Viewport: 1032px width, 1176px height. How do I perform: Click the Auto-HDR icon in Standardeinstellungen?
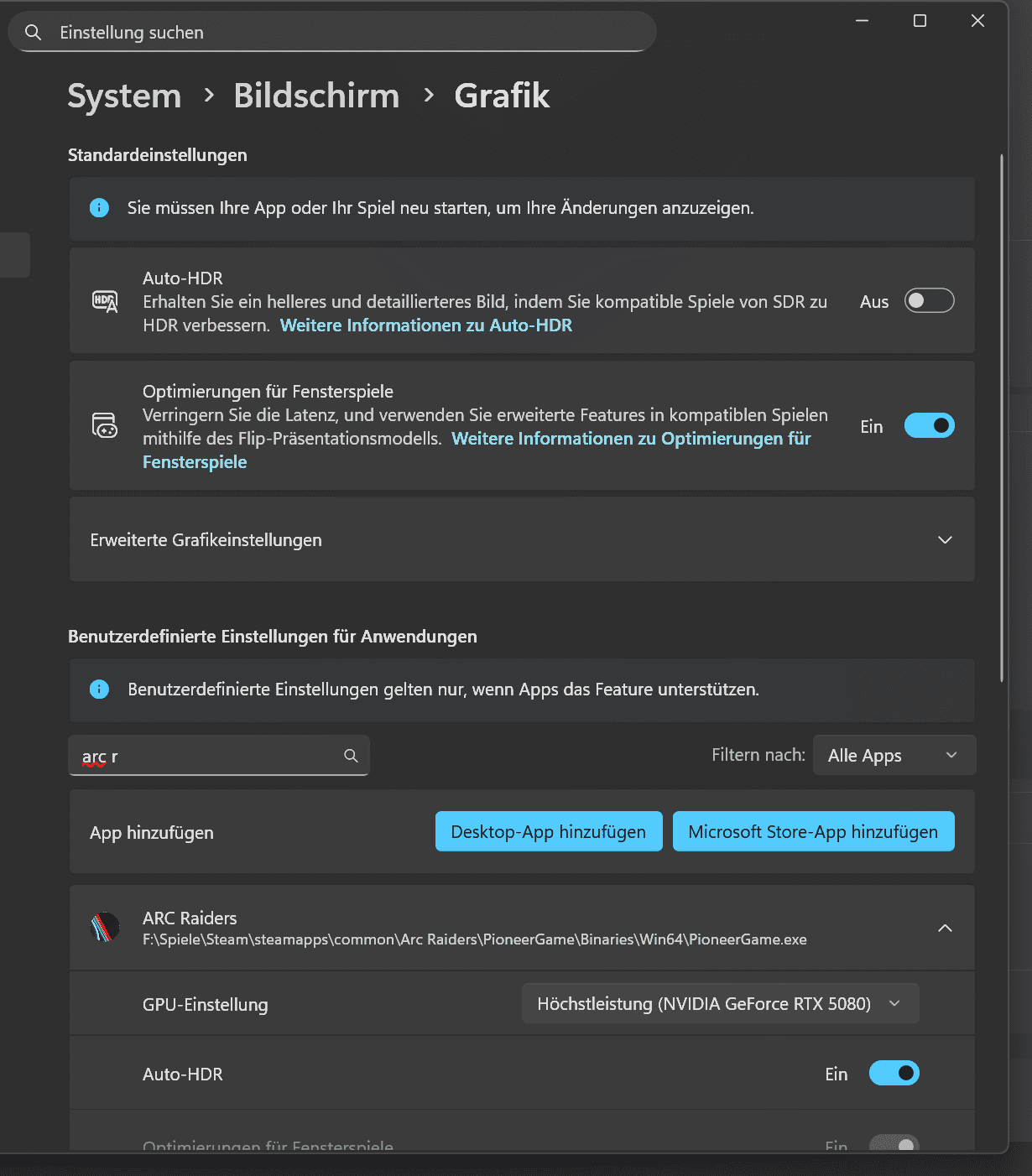click(x=105, y=301)
